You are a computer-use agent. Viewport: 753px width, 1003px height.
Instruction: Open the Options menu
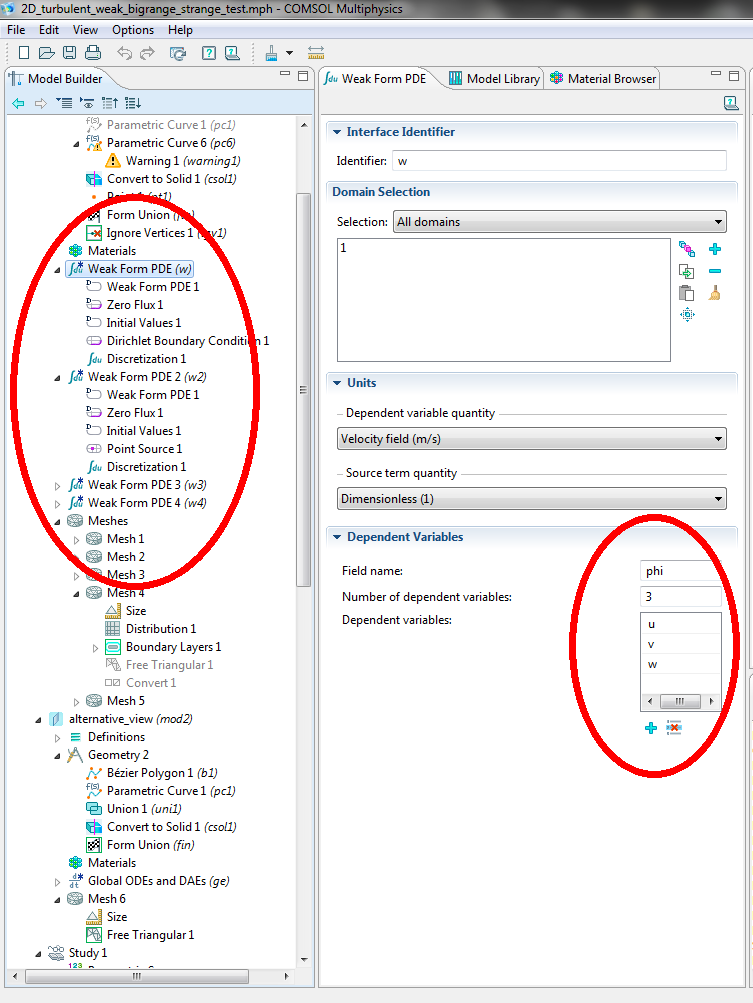coord(132,30)
